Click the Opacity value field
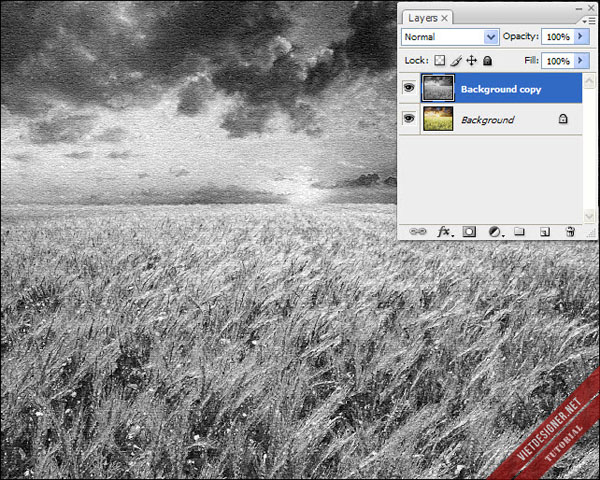 pyautogui.click(x=558, y=37)
